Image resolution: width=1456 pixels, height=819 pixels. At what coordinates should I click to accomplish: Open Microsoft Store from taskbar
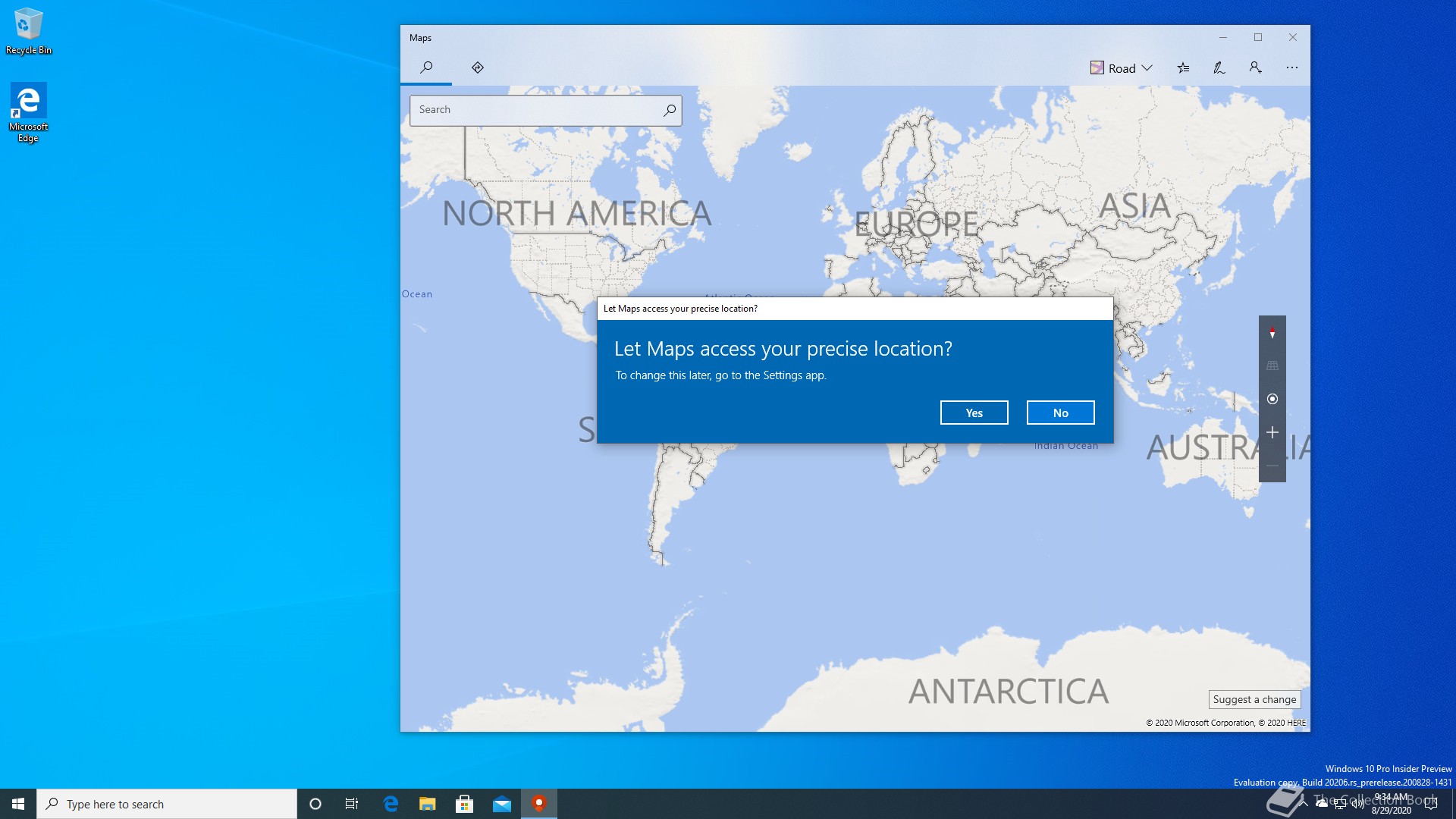click(x=465, y=804)
